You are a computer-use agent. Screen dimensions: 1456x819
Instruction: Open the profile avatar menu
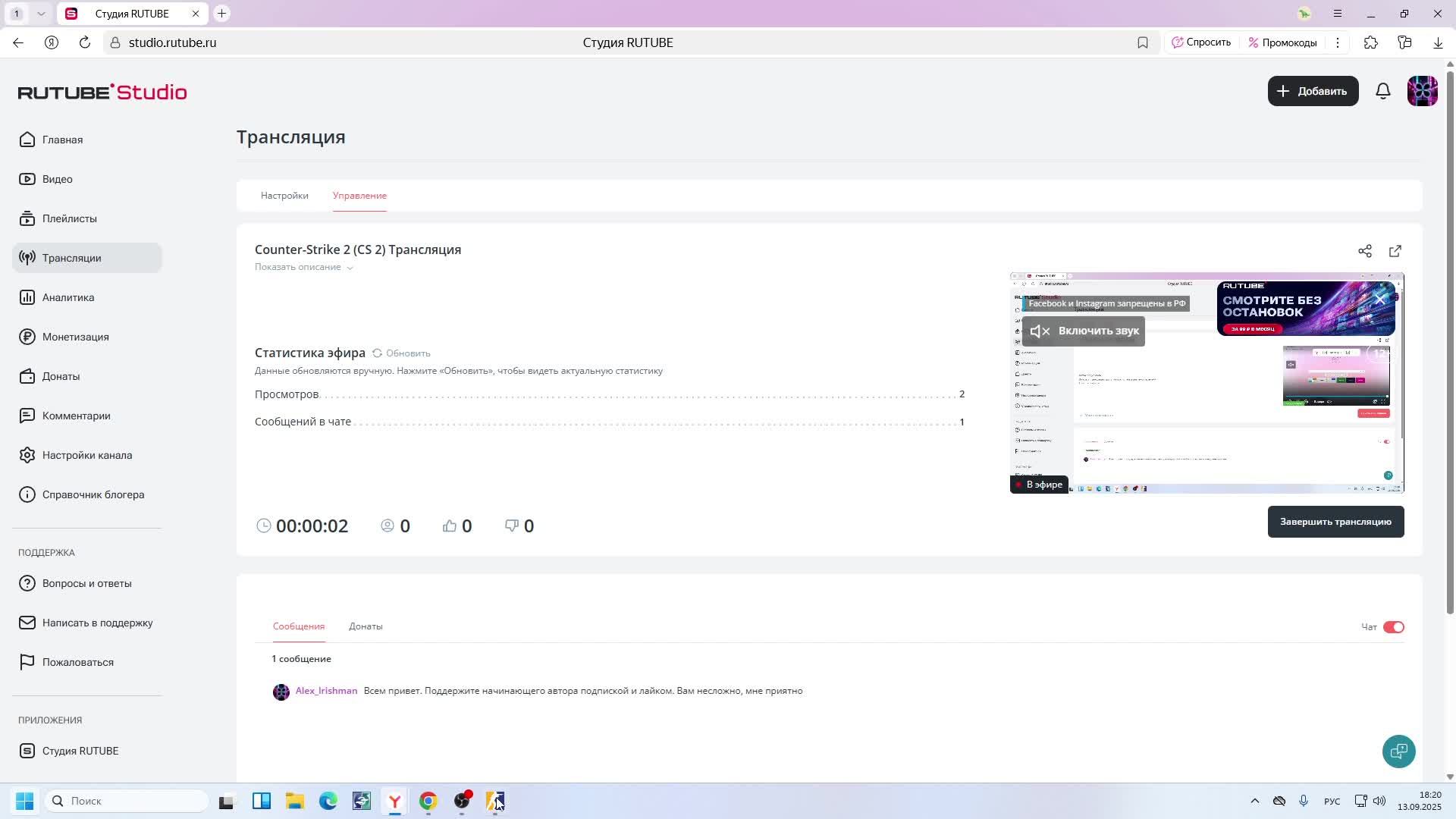1422,91
